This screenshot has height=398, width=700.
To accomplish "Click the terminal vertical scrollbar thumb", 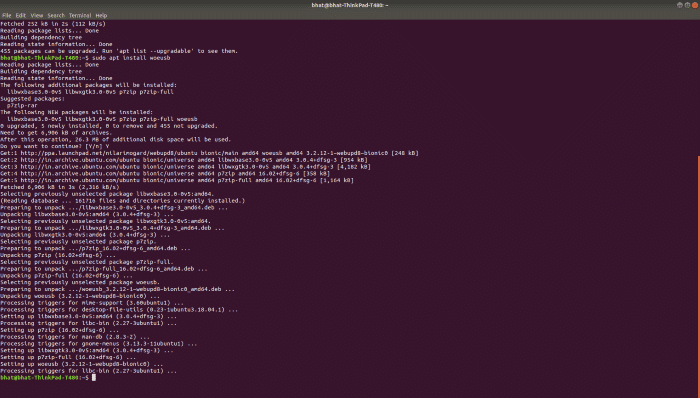I will (699, 276).
